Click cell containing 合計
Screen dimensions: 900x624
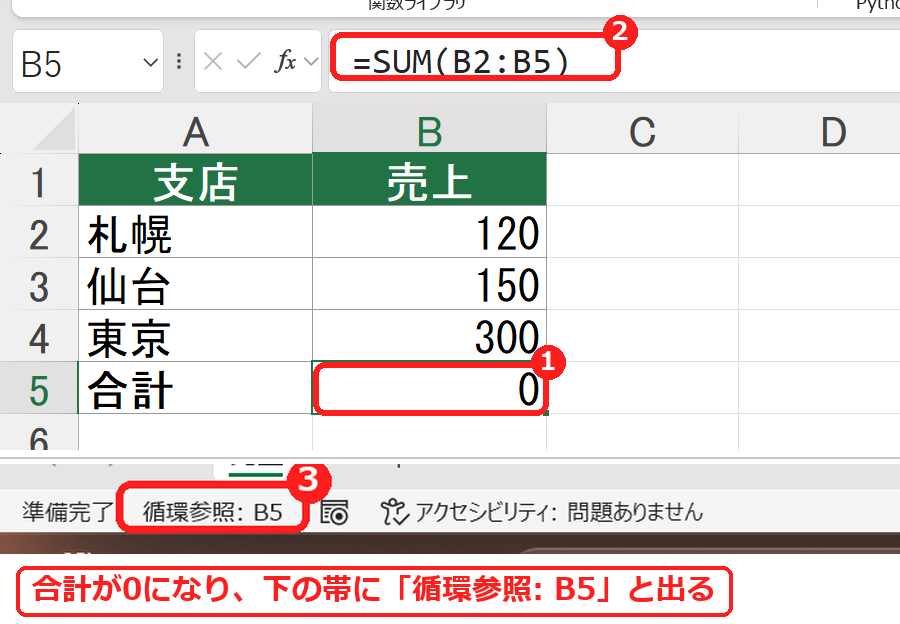(x=195, y=388)
